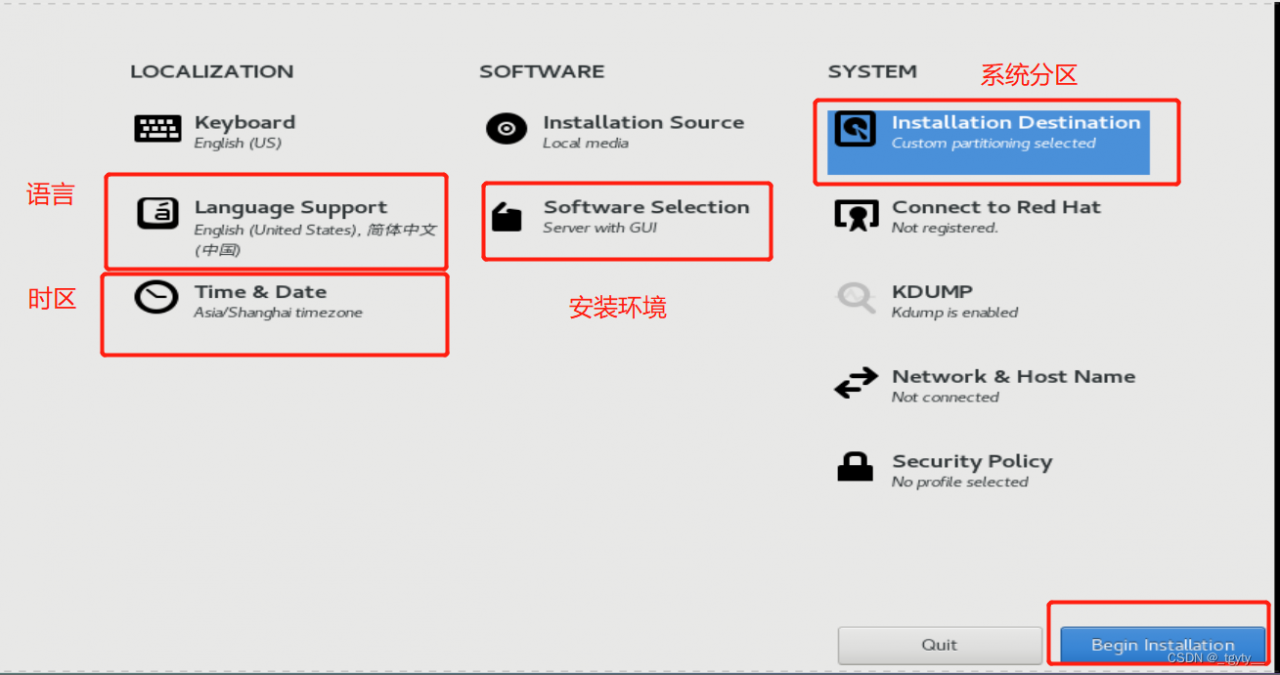Image resolution: width=1280 pixels, height=675 pixels.
Task: Click the Keyboard layout icon
Action: pyautogui.click(x=158, y=129)
